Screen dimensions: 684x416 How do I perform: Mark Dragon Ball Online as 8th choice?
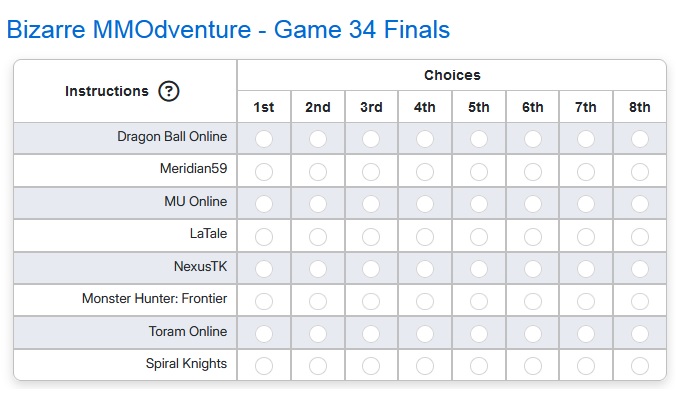[640, 139]
